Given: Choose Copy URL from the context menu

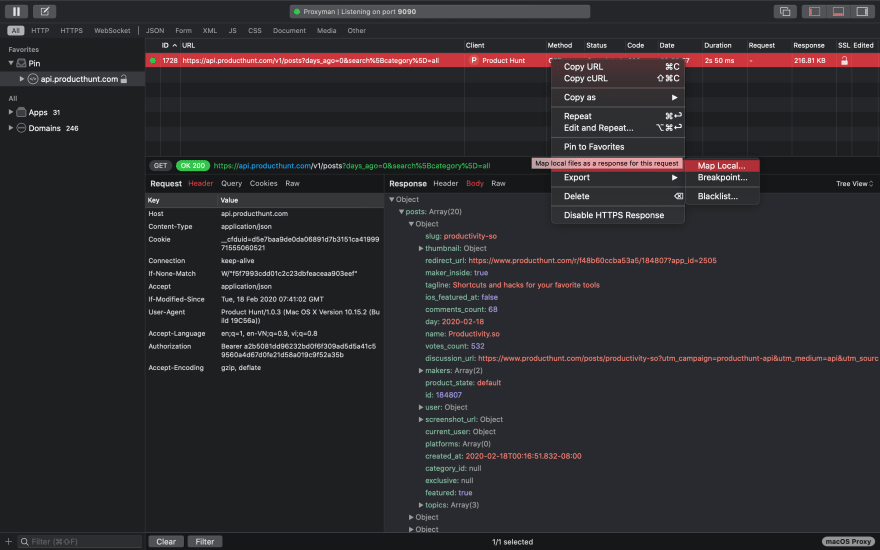Looking at the screenshot, I should (618, 67).
